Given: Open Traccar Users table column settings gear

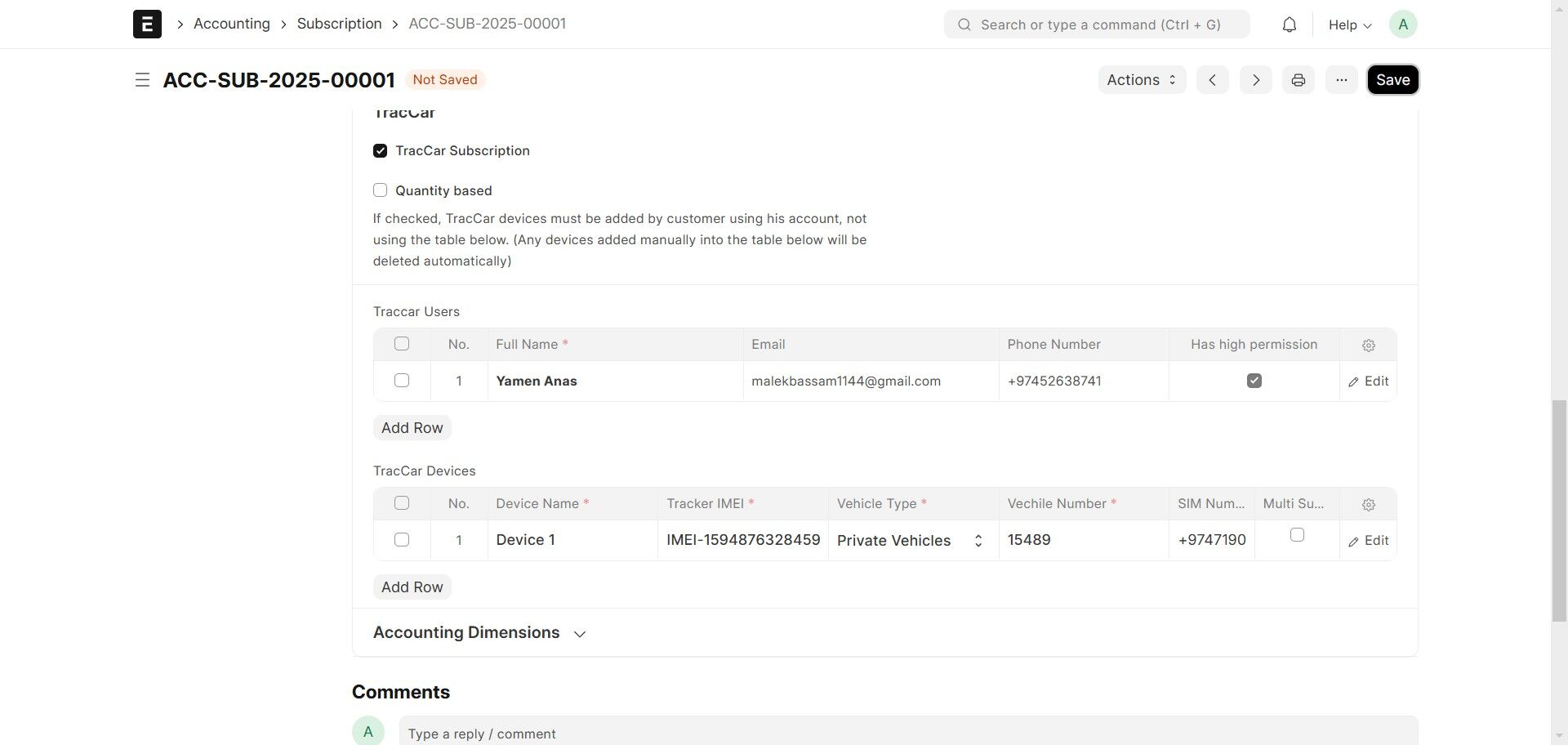Looking at the screenshot, I should 1369,346.
